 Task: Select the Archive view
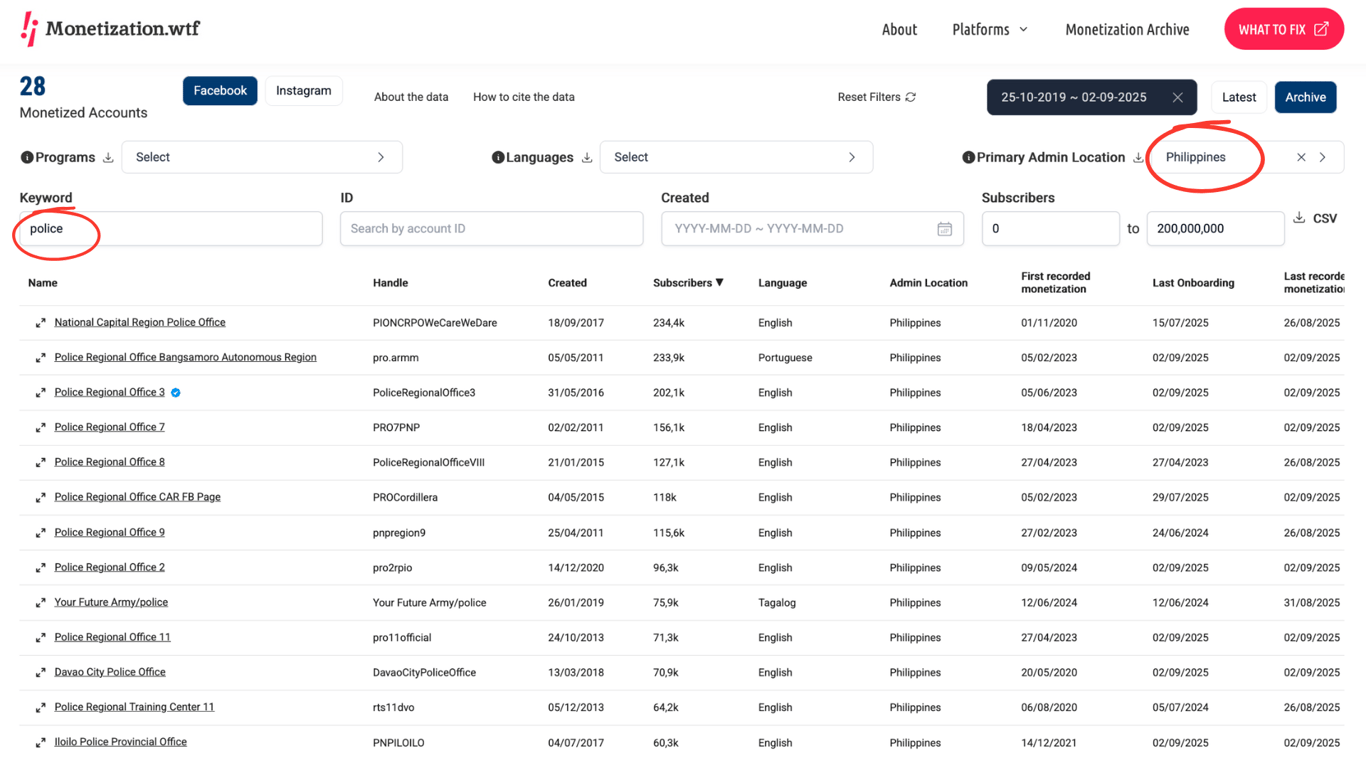(x=1306, y=97)
